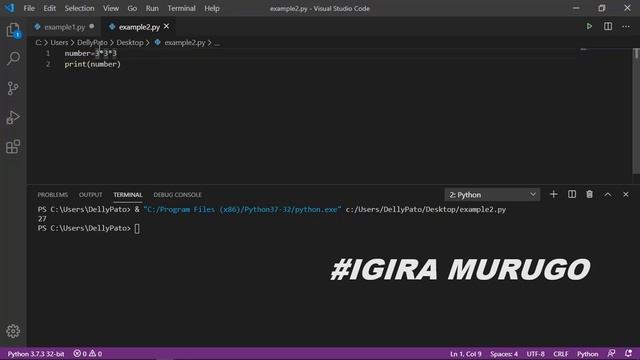Switch to the example1.py tab
640x360 pixels.
[64, 27]
